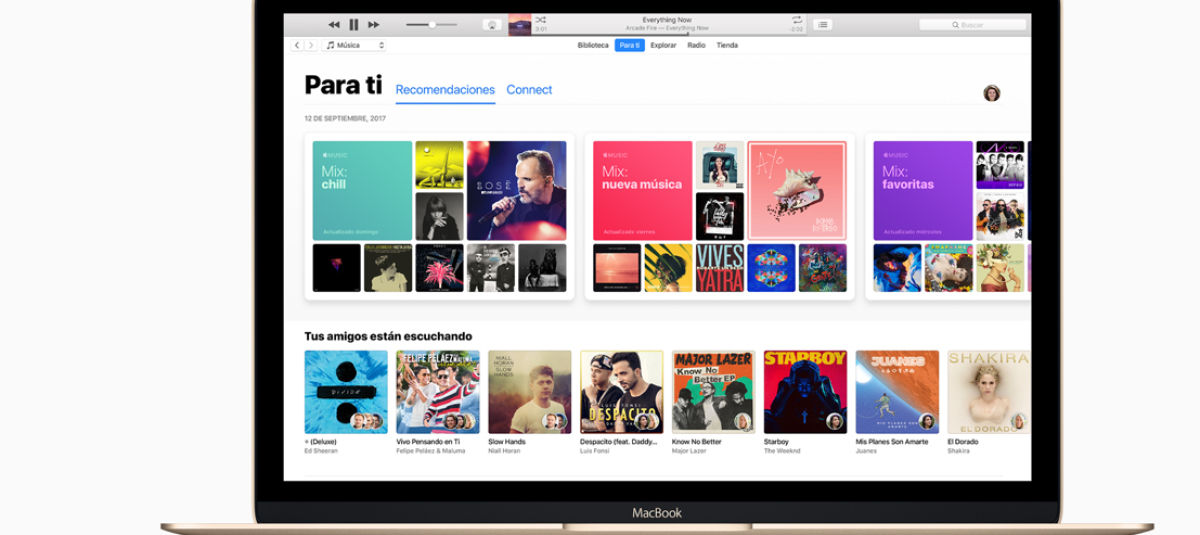Pause the current song
Image resolution: width=1200 pixels, height=535 pixels.
coord(353,25)
